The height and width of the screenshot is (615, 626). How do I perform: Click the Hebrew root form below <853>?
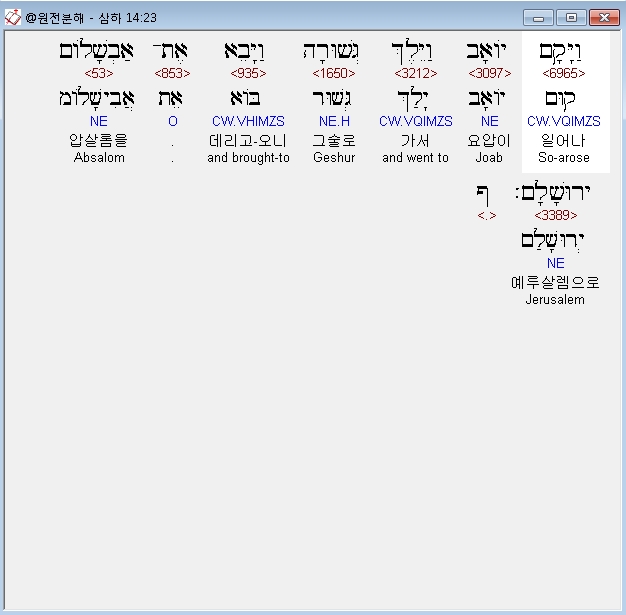pyautogui.click(x=170, y=98)
